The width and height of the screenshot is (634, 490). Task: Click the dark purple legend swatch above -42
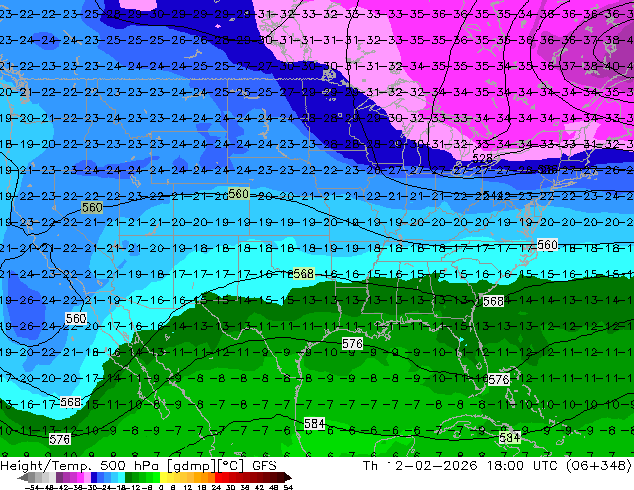pyautogui.click(x=59, y=477)
